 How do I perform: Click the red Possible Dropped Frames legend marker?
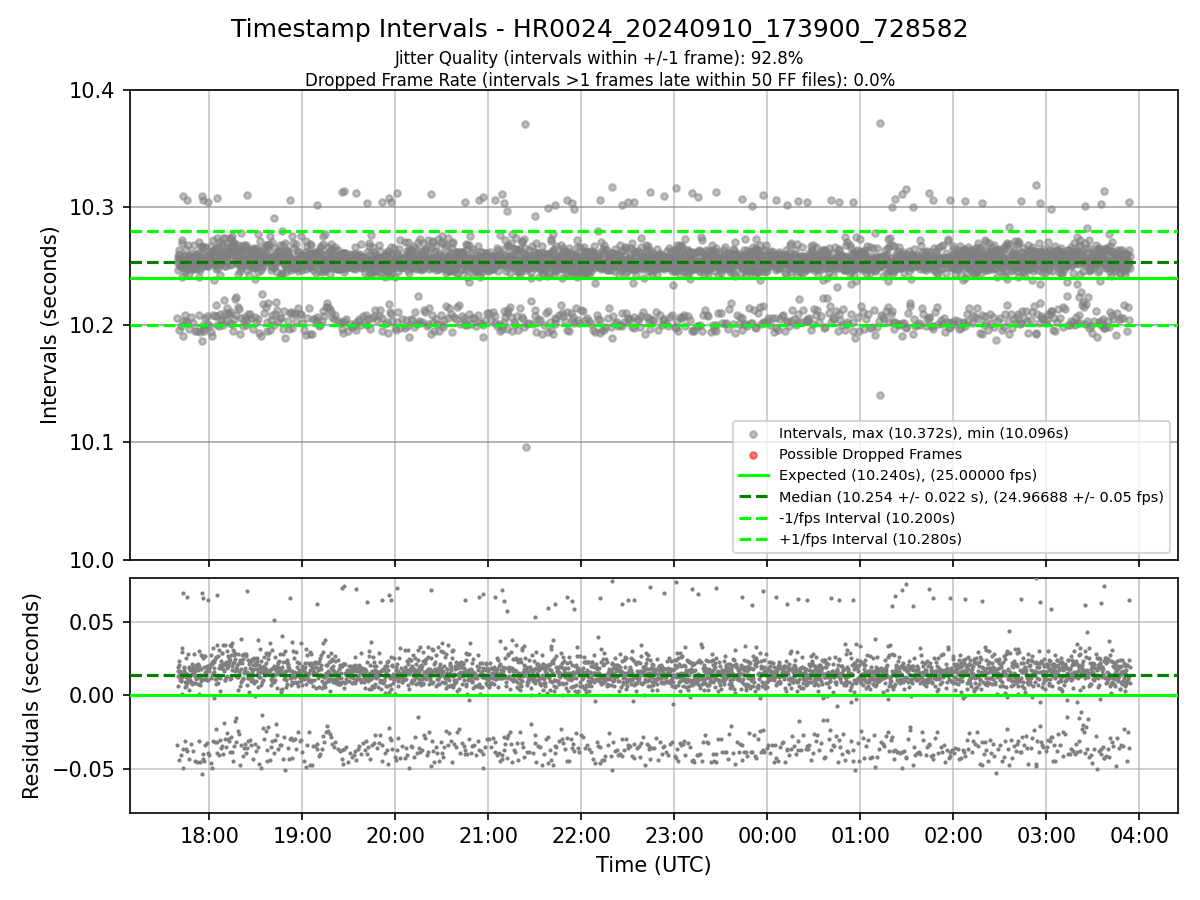click(x=754, y=454)
